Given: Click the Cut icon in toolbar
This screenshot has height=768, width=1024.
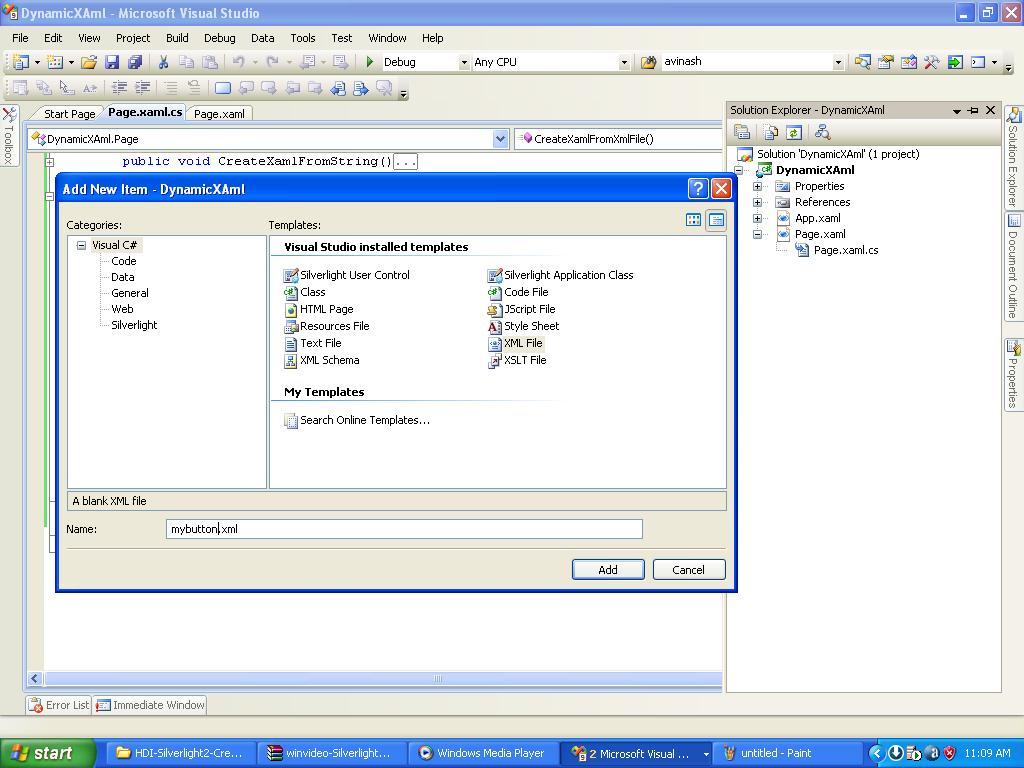Looking at the screenshot, I should (163, 62).
